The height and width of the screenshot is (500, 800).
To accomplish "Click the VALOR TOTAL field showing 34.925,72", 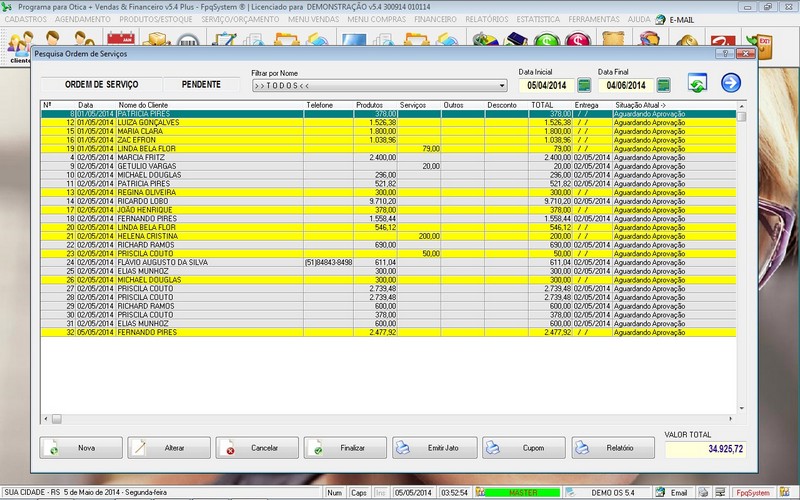I will pos(706,449).
